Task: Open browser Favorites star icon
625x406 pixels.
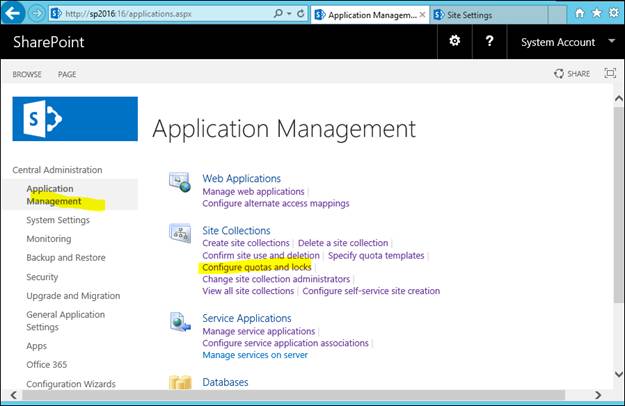Action: click(597, 13)
